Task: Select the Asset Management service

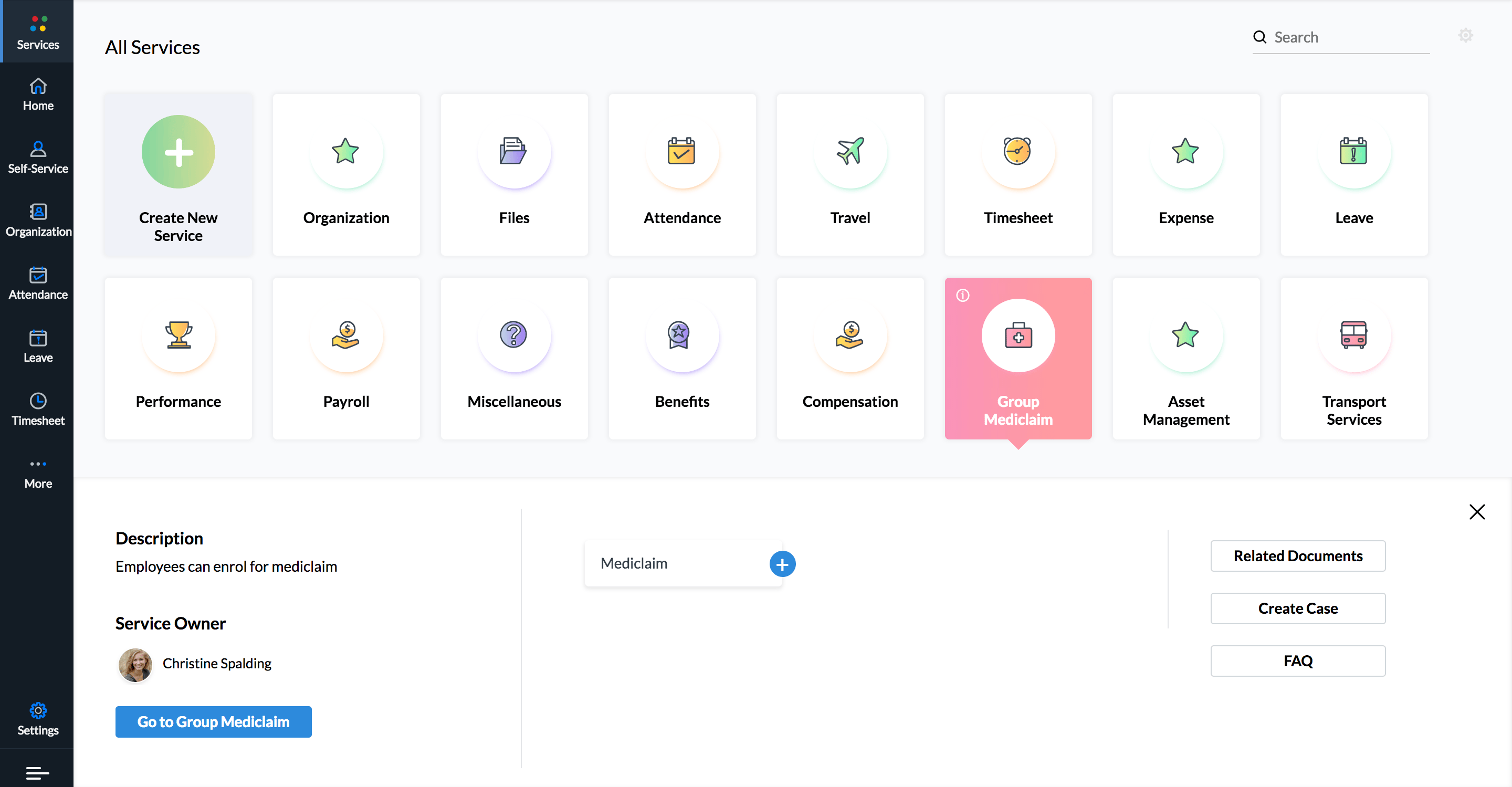Action: (1185, 358)
